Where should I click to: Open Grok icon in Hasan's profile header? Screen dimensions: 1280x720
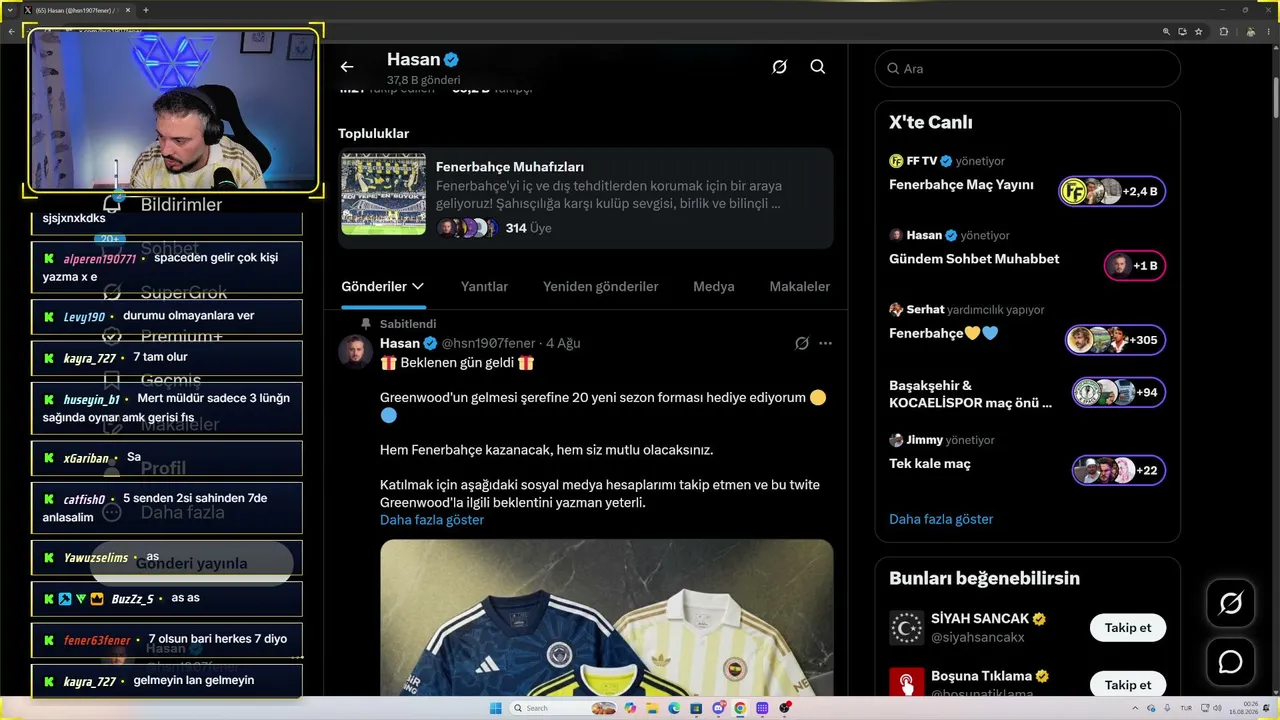click(x=779, y=67)
